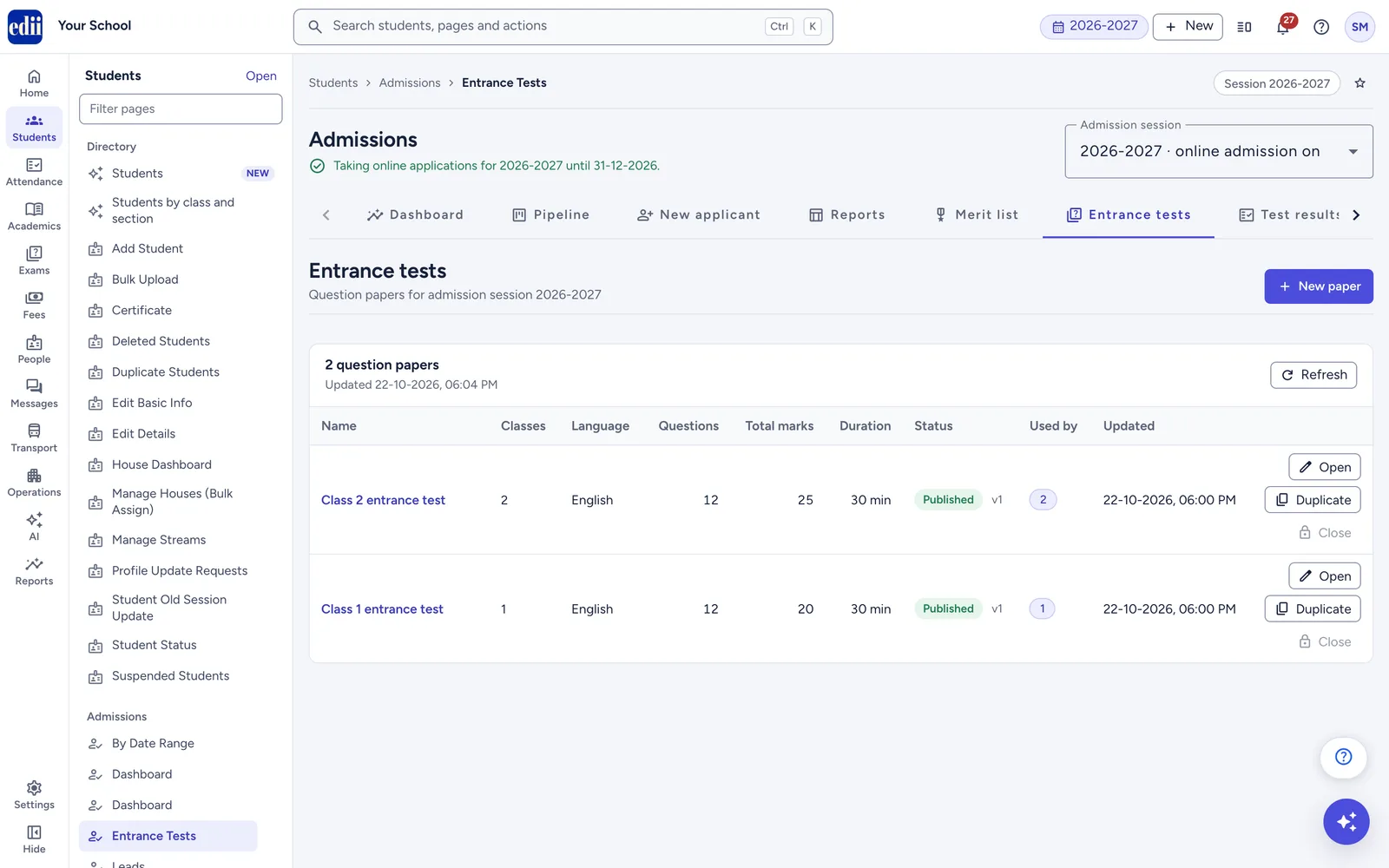Star this page as favorite
Screen dimensions: 1389x868
1360,83
